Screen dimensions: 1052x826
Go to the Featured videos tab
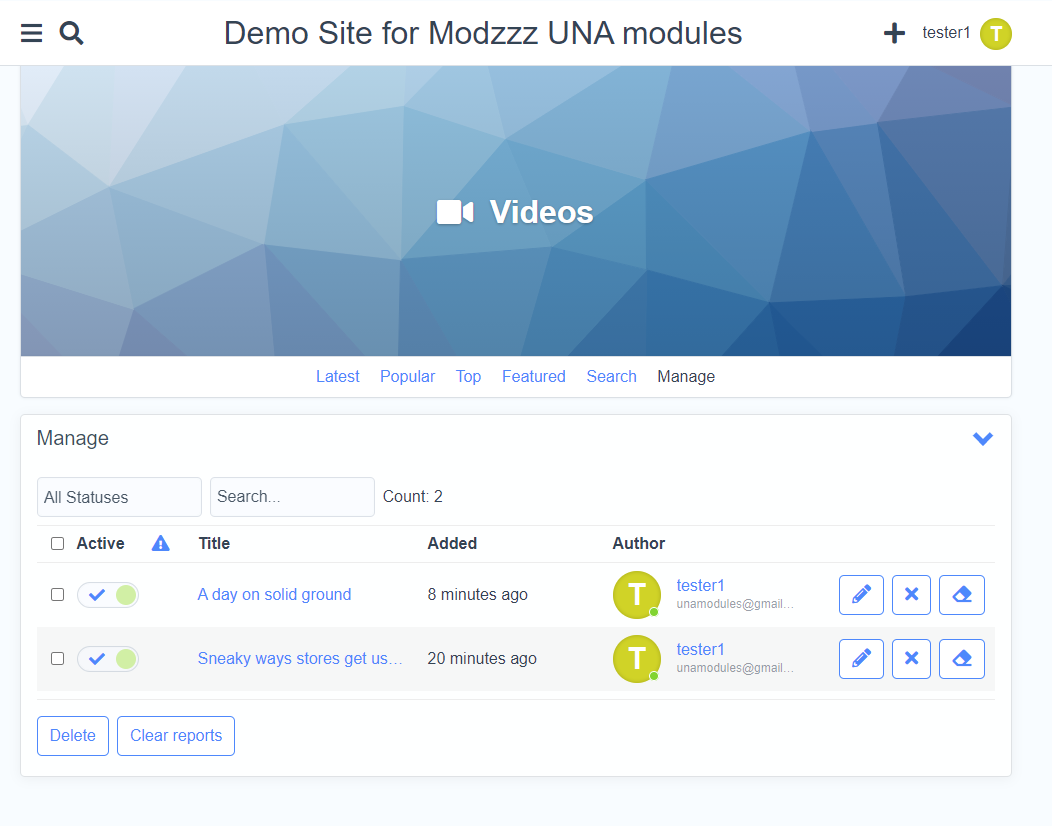coord(533,377)
